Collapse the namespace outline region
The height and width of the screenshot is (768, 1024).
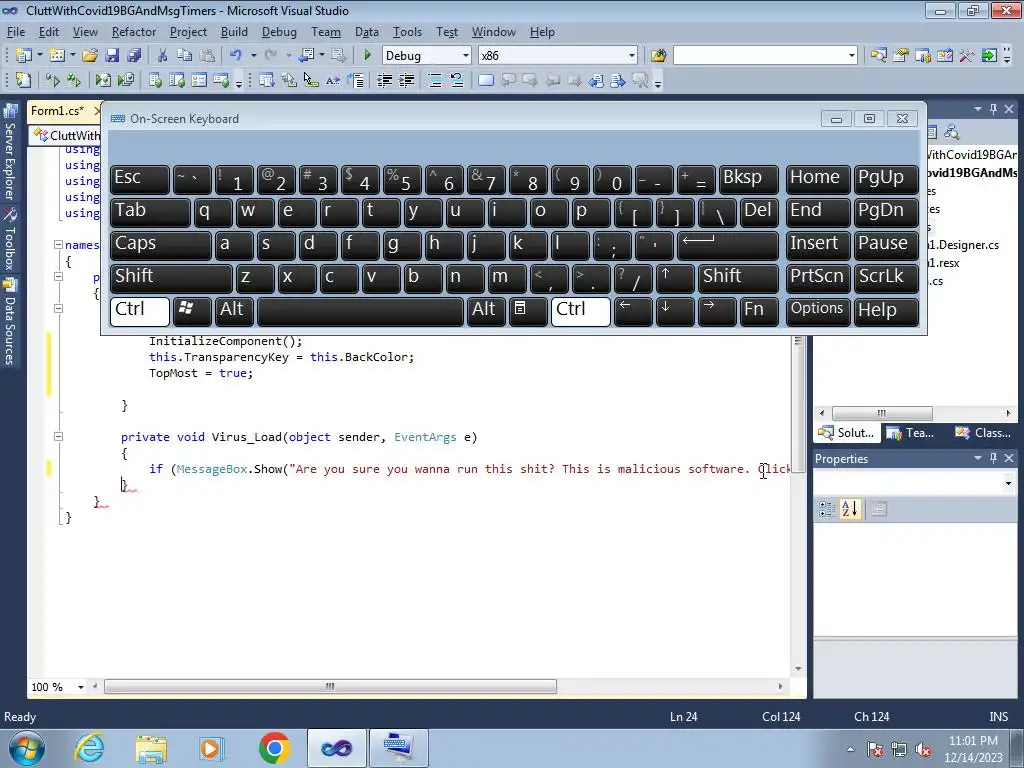[x=58, y=245]
